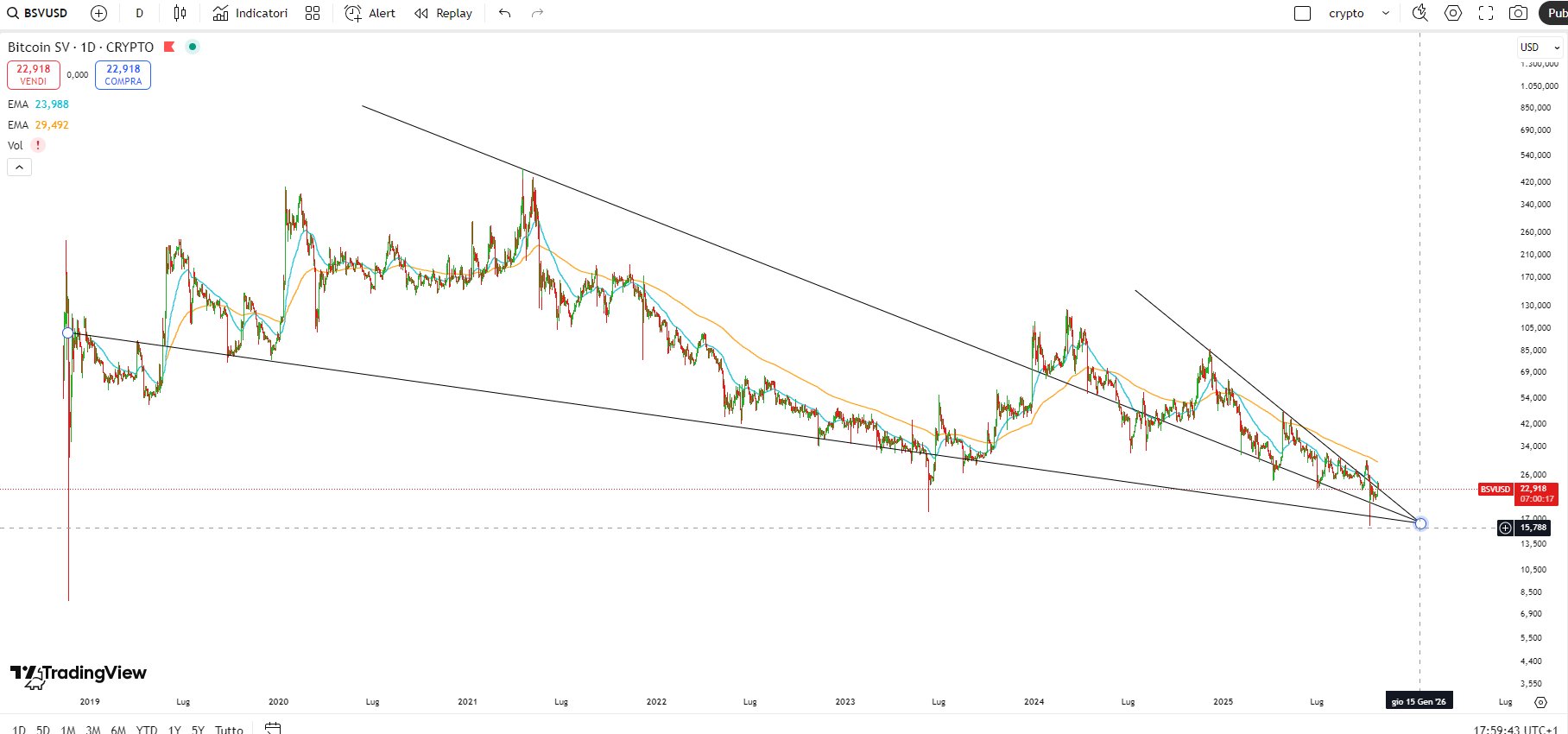Open indicator templates grid icon

tap(313, 13)
